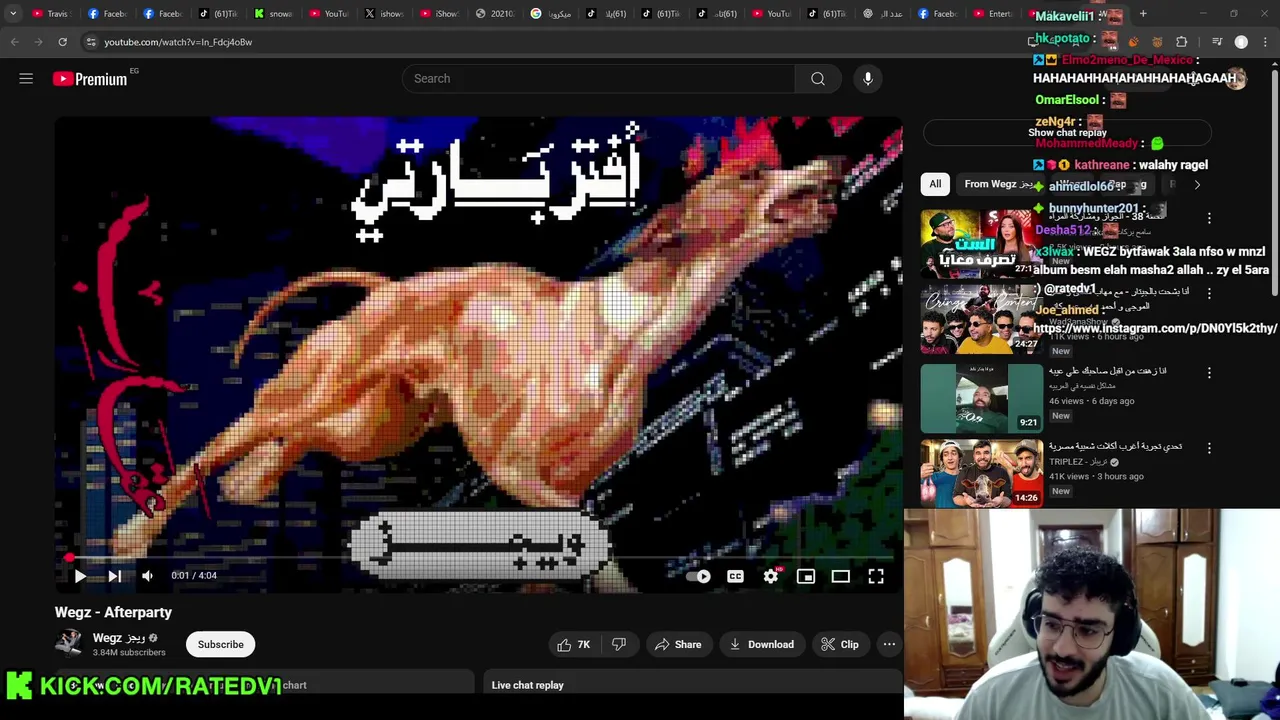Image resolution: width=1280 pixels, height=720 pixels.
Task: Toggle the autoplay switch in player
Action: point(700,576)
